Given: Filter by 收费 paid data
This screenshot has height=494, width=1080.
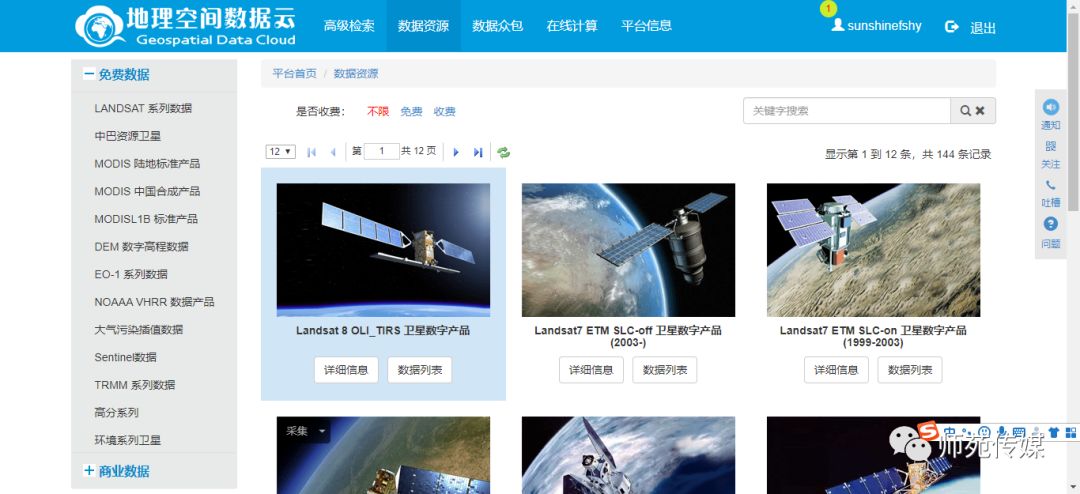Looking at the screenshot, I should 444,112.
